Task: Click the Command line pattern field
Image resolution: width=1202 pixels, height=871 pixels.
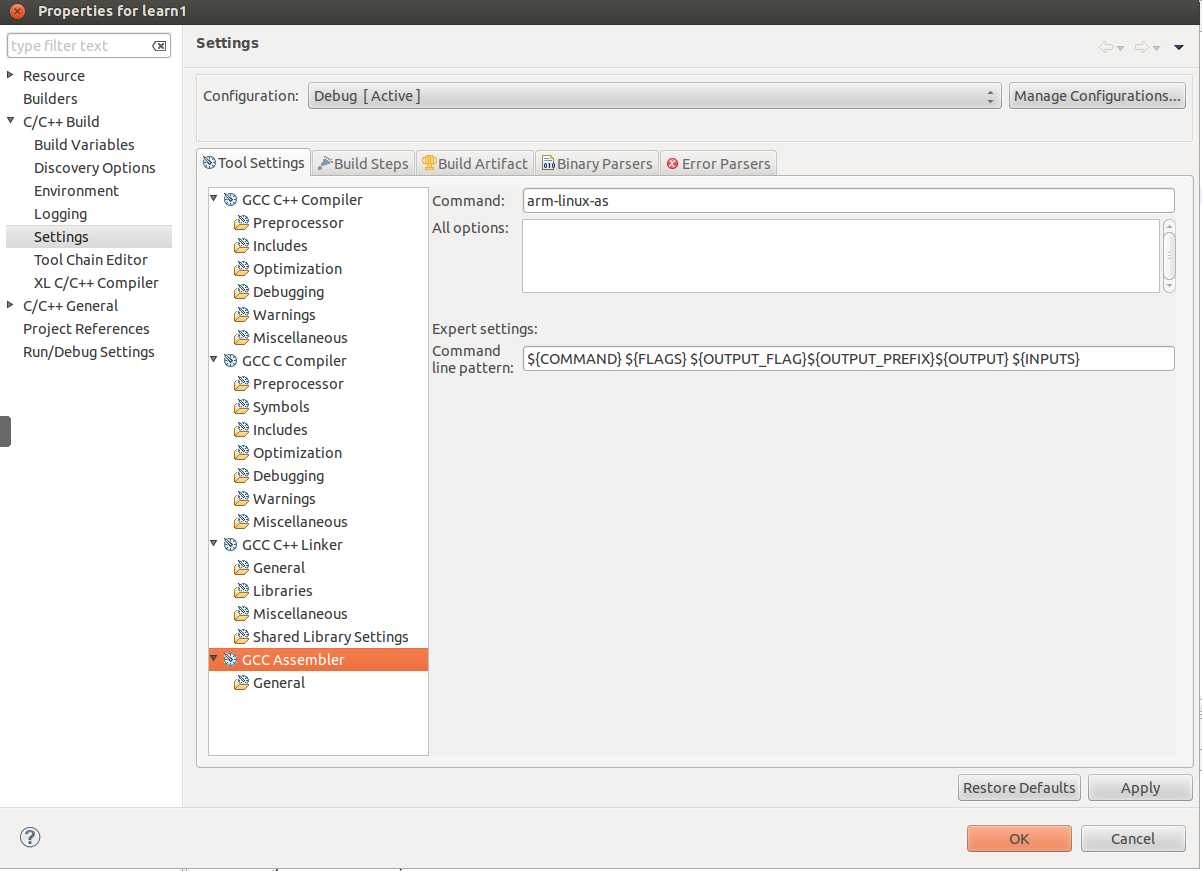Action: click(848, 358)
